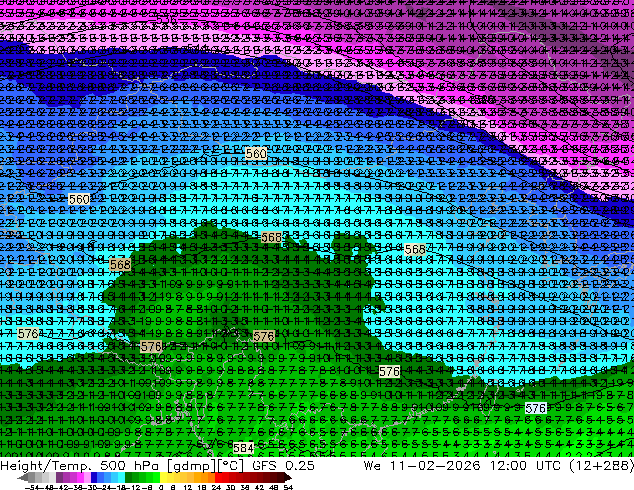Select the yellow 0°C legend swatch

coord(163,477)
